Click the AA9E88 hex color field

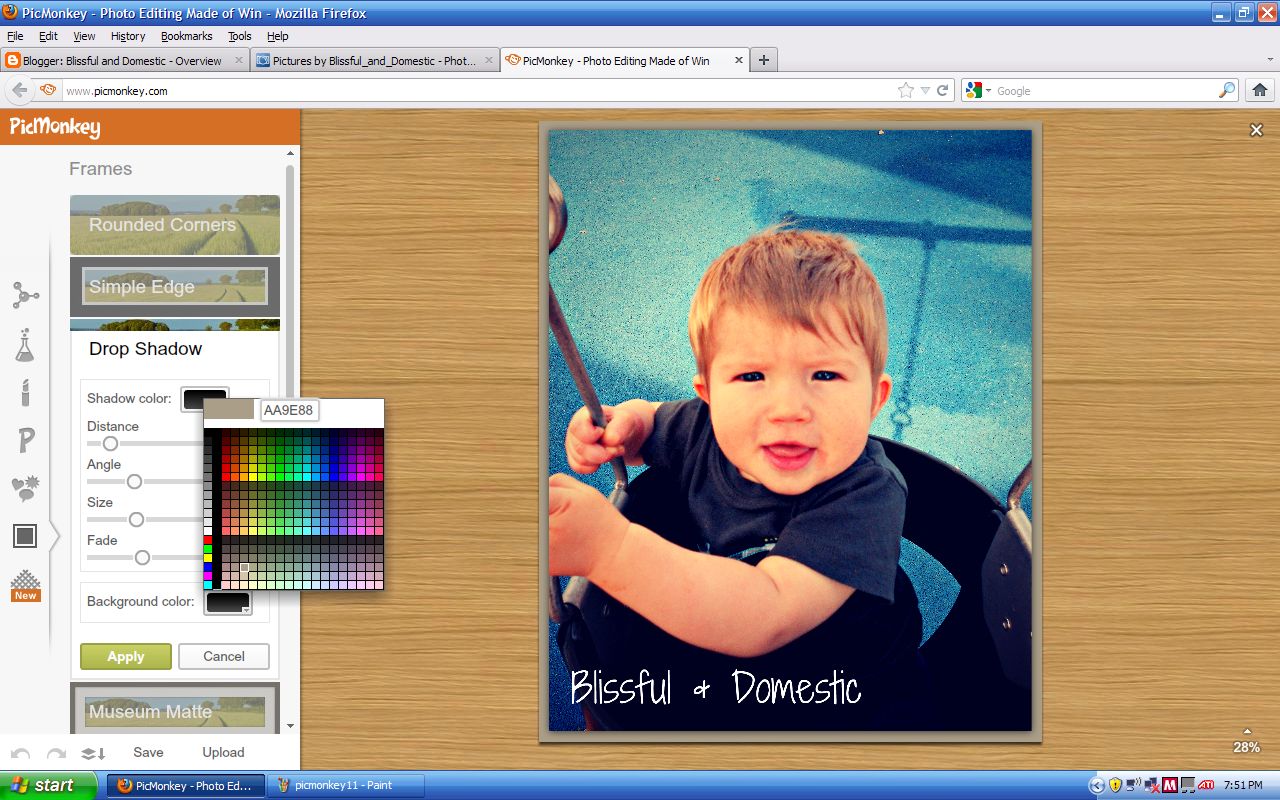(289, 410)
